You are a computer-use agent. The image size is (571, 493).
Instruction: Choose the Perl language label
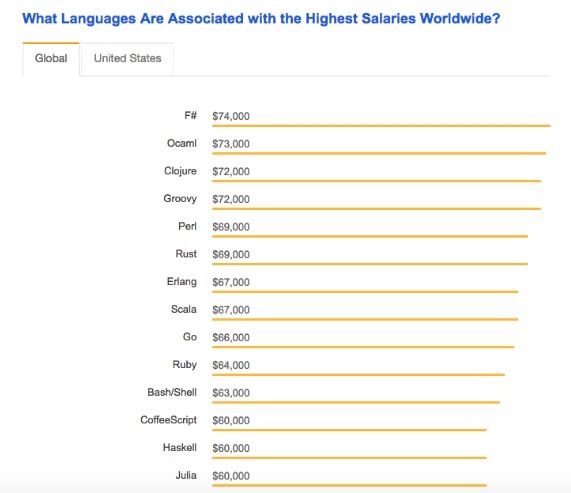(187, 226)
